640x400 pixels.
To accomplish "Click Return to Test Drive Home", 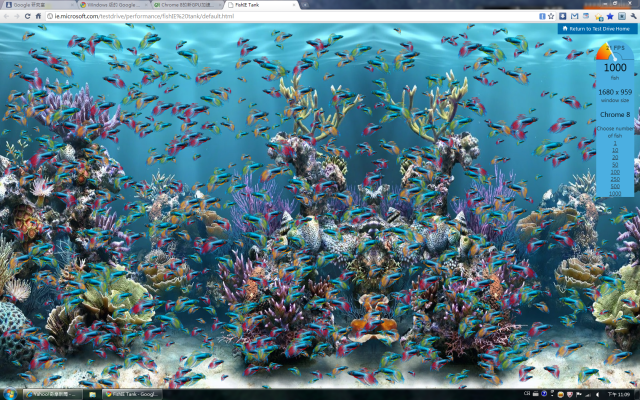I will coord(597,29).
